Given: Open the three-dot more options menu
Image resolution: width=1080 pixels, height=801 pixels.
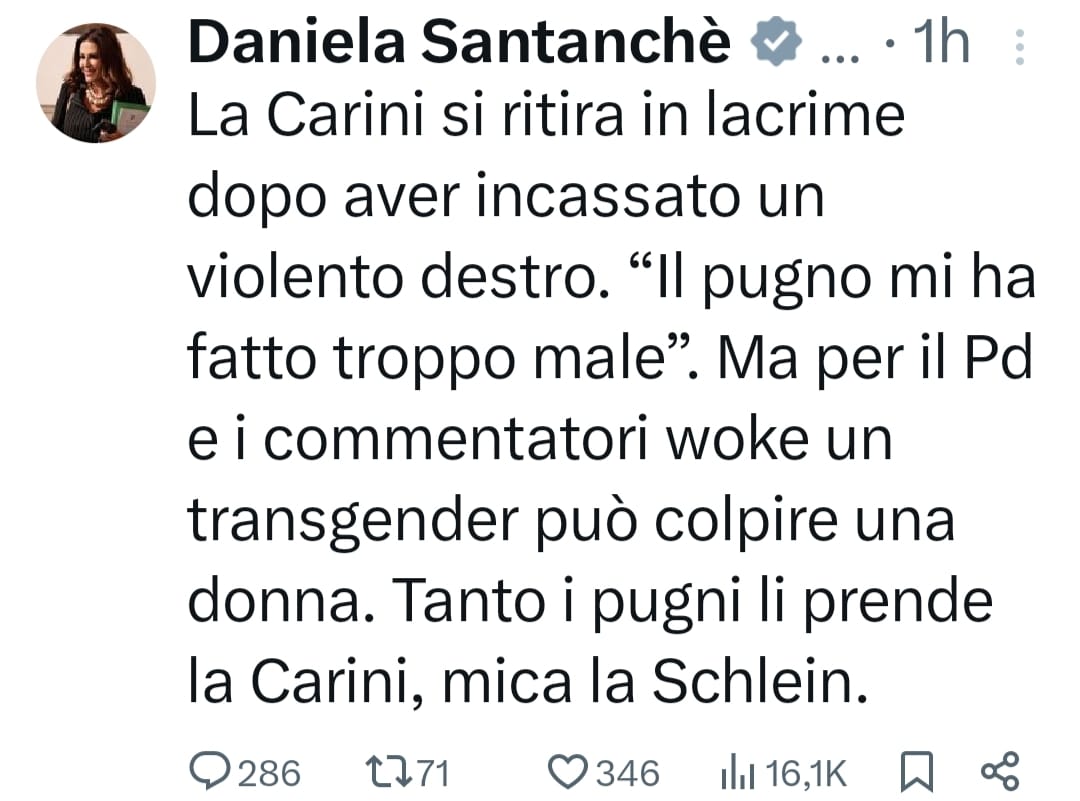Looking at the screenshot, I should tap(1018, 46).
